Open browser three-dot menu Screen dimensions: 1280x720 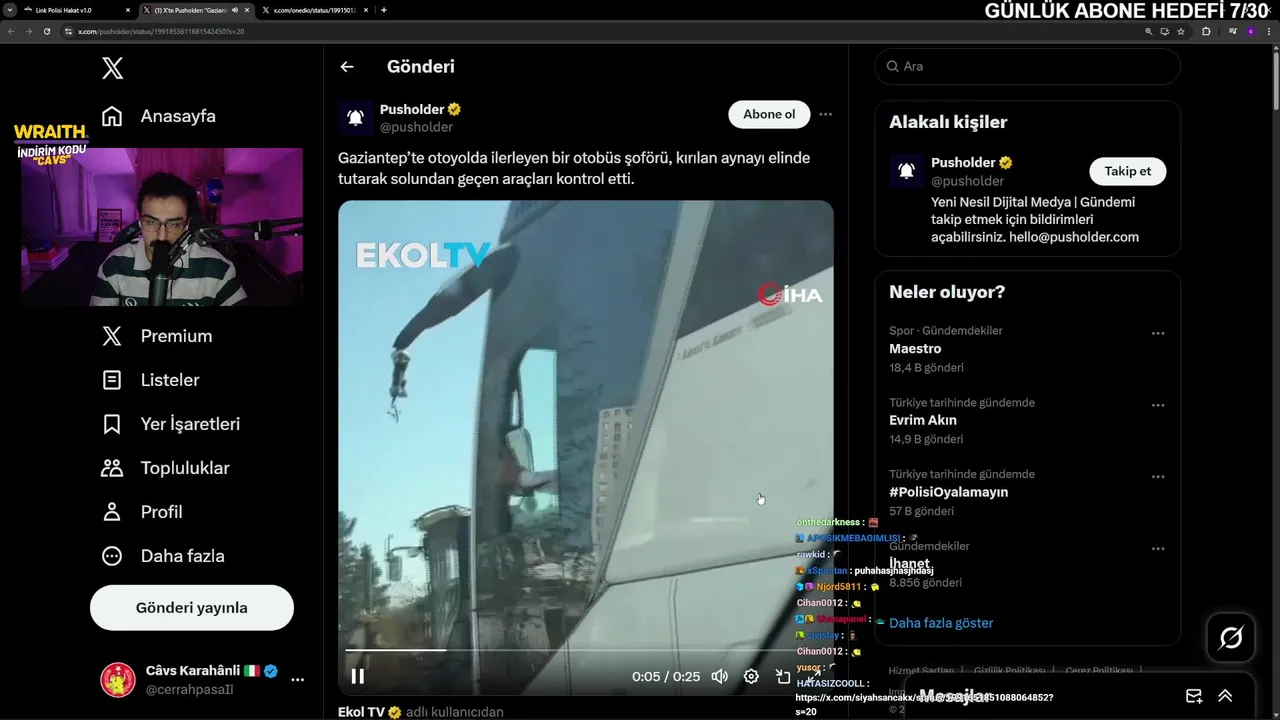(x=1269, y=31)
